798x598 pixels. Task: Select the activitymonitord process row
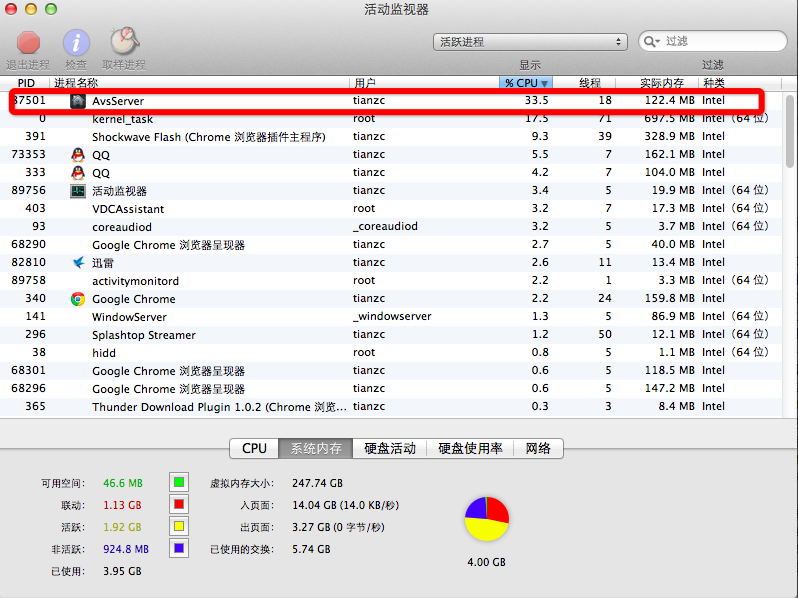[x=391, y=280]
